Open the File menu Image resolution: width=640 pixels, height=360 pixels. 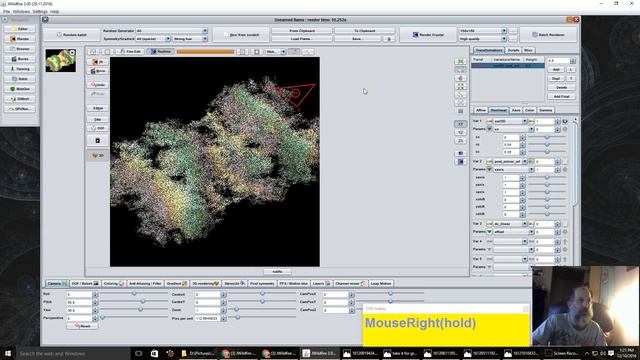coord(6,12)
